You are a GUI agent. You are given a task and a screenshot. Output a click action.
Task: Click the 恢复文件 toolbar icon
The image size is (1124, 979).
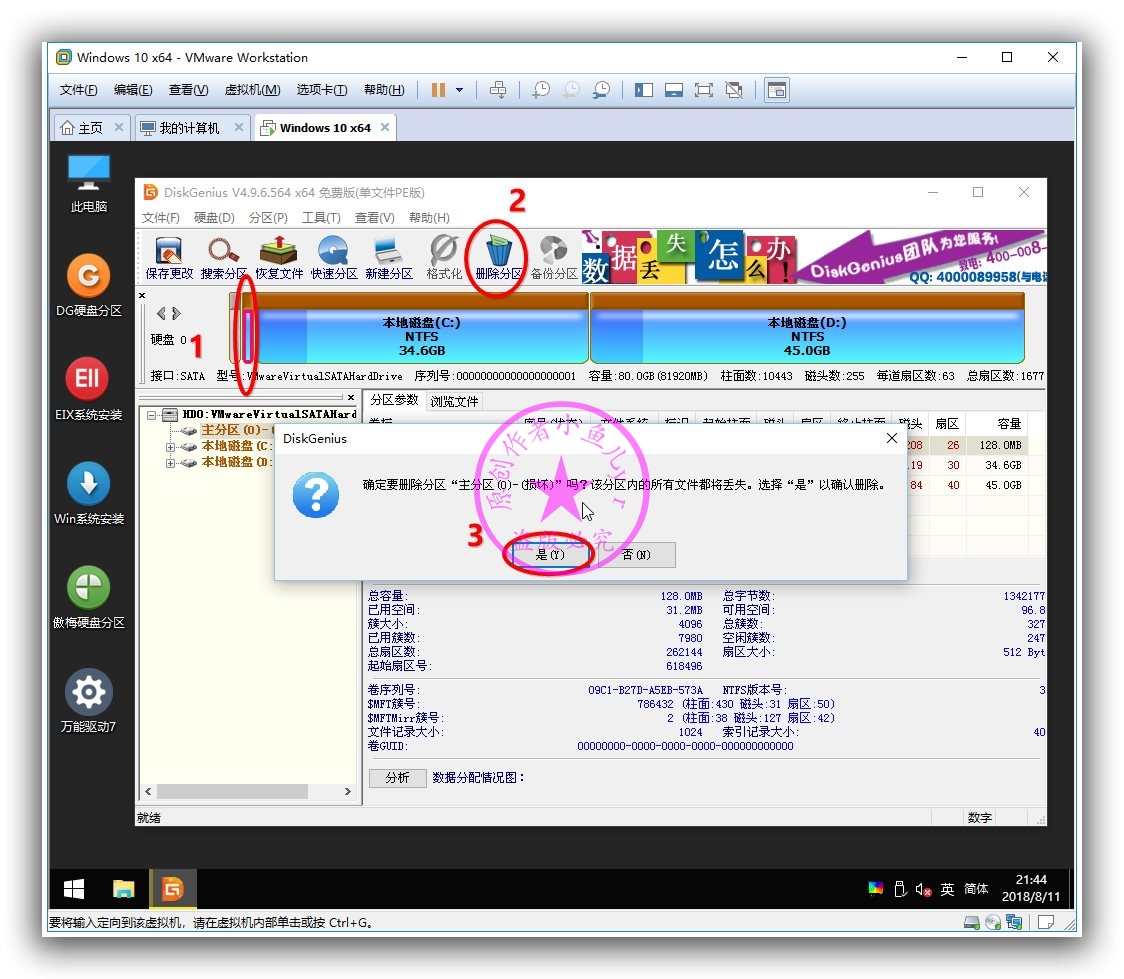(279, 258)
